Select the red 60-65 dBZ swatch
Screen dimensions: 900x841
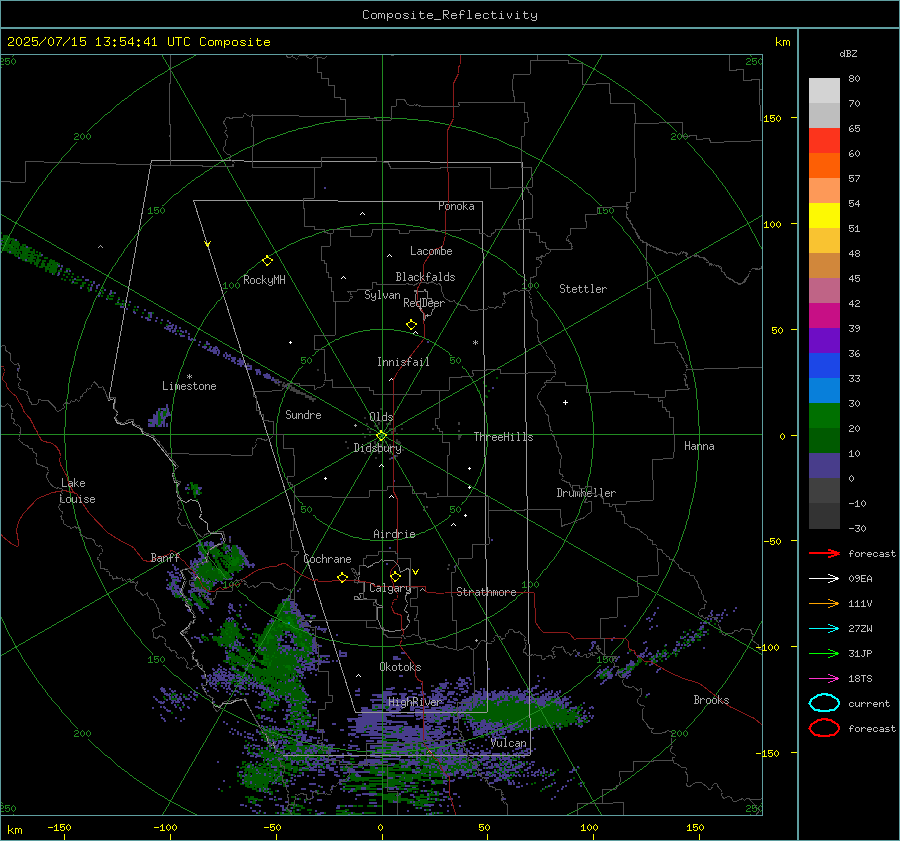pyautogui.click(x=824, y=141)
